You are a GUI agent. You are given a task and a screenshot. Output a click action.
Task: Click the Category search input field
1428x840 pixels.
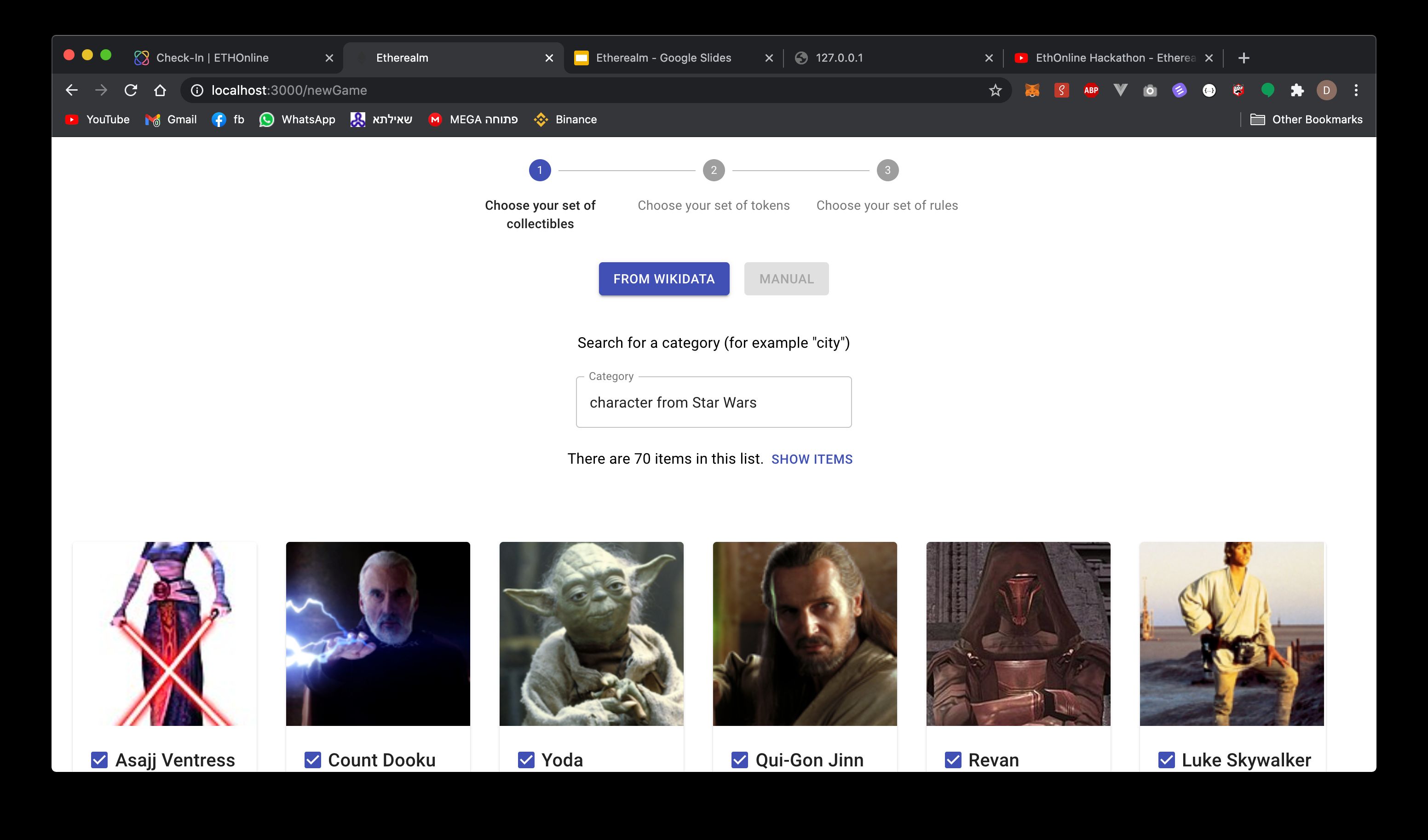713,402
